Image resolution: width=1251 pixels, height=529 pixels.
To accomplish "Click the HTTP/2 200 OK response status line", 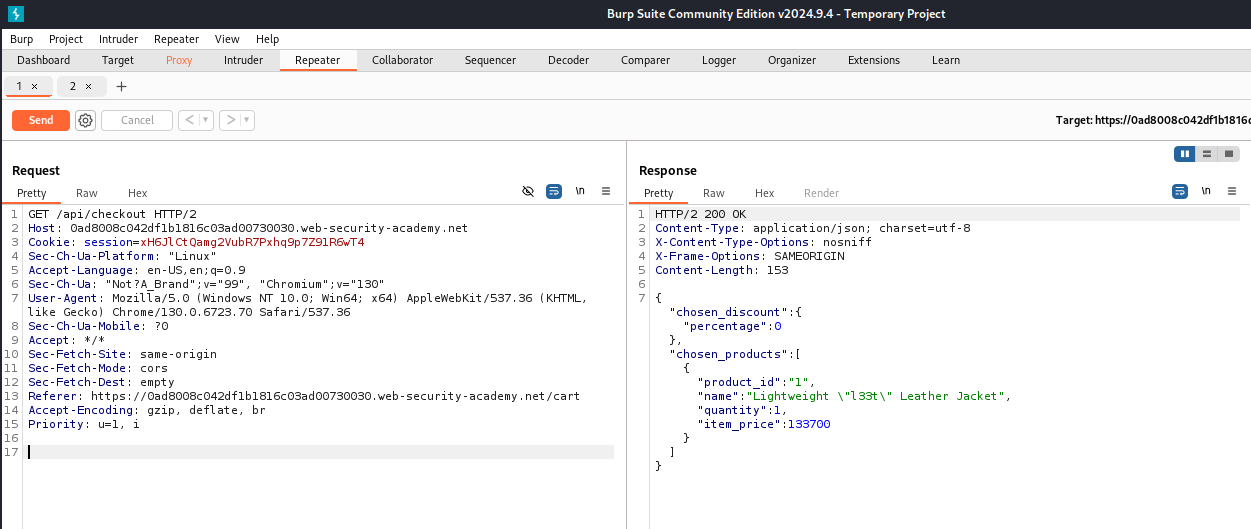I will tap(701, 214).
